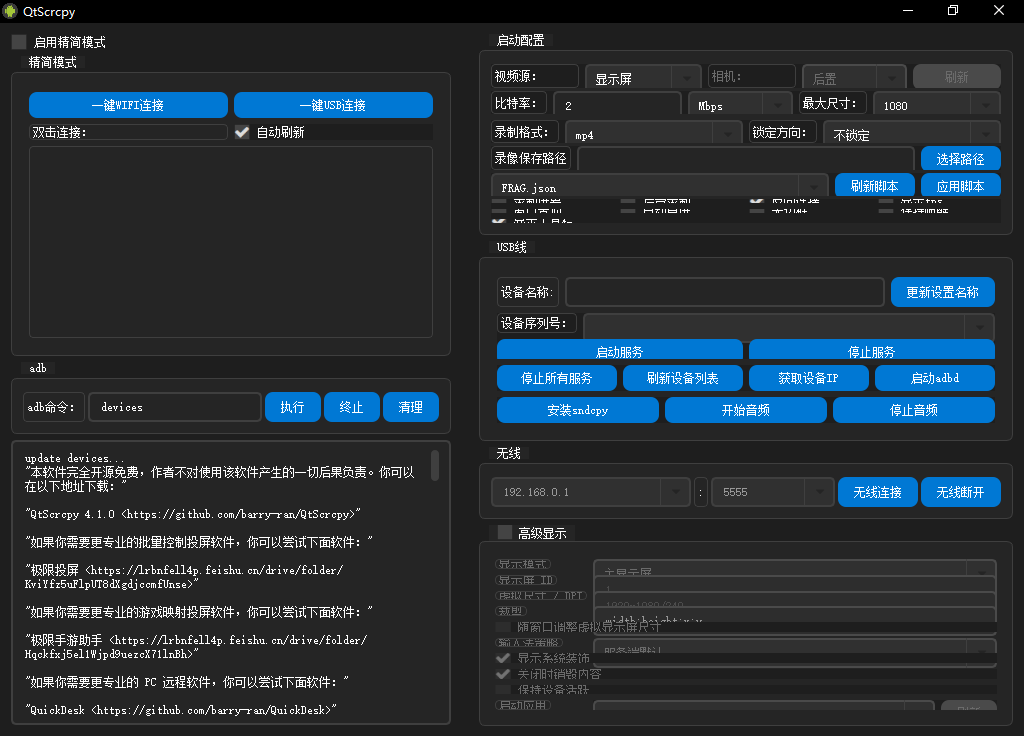This screenshot has height=736, width=1024.
Task: Click the 无线连接 button
Action: click(x=878, y=492)
